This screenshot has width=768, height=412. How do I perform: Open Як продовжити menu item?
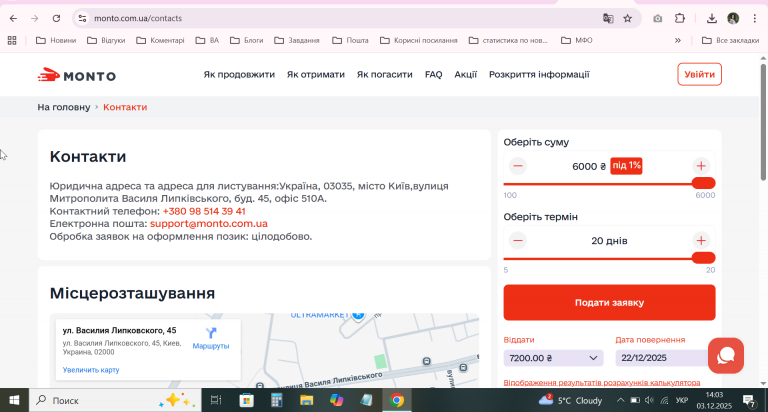[x=239, y=74]
